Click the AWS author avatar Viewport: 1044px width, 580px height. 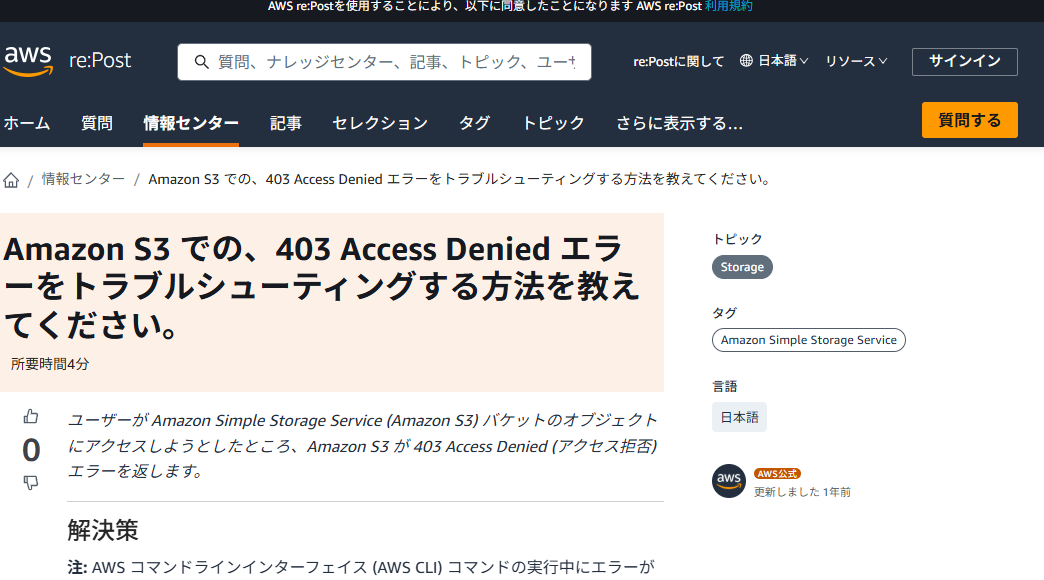(728, 481)
